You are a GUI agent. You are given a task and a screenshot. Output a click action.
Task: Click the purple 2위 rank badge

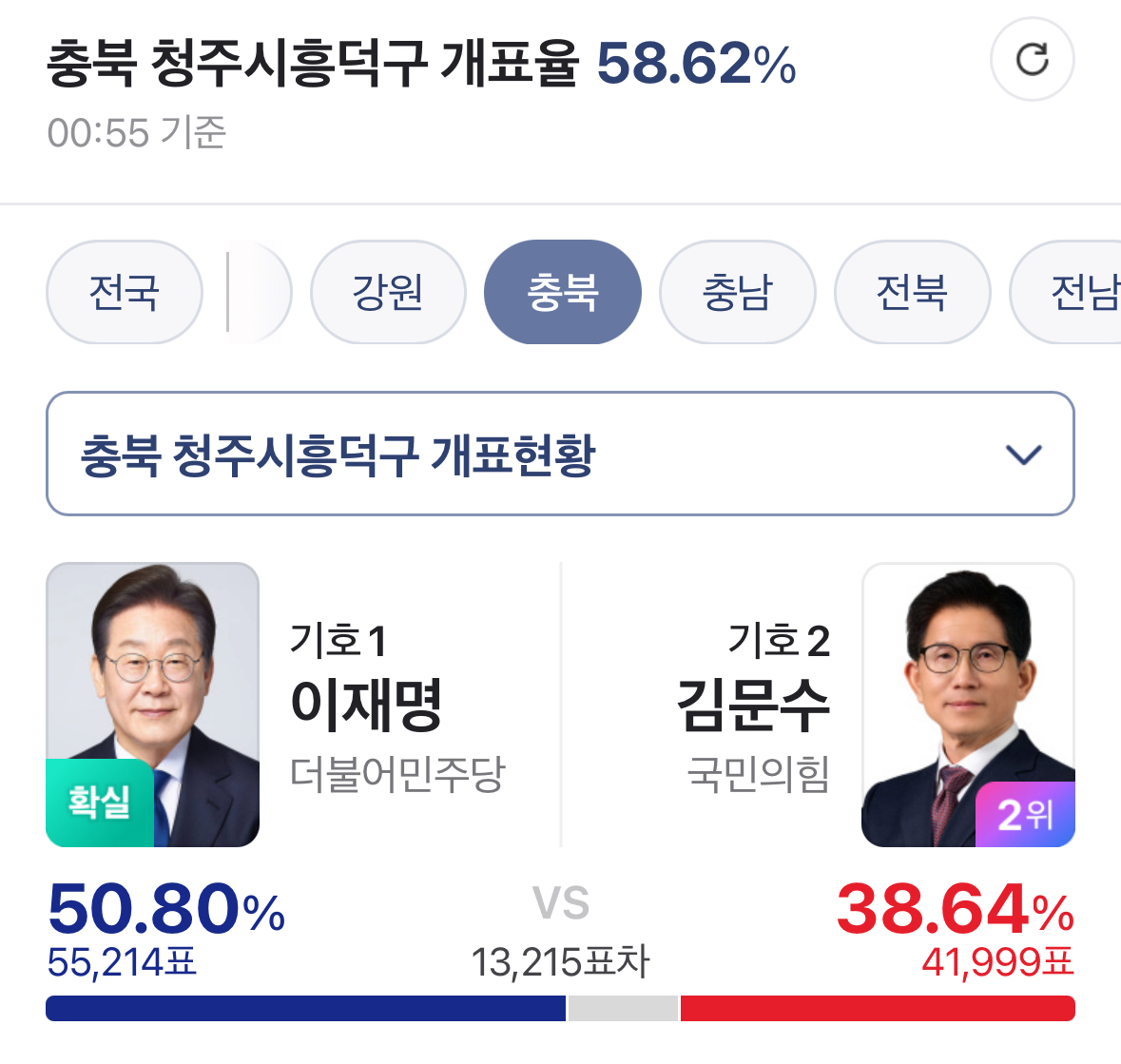point(1025,814)
